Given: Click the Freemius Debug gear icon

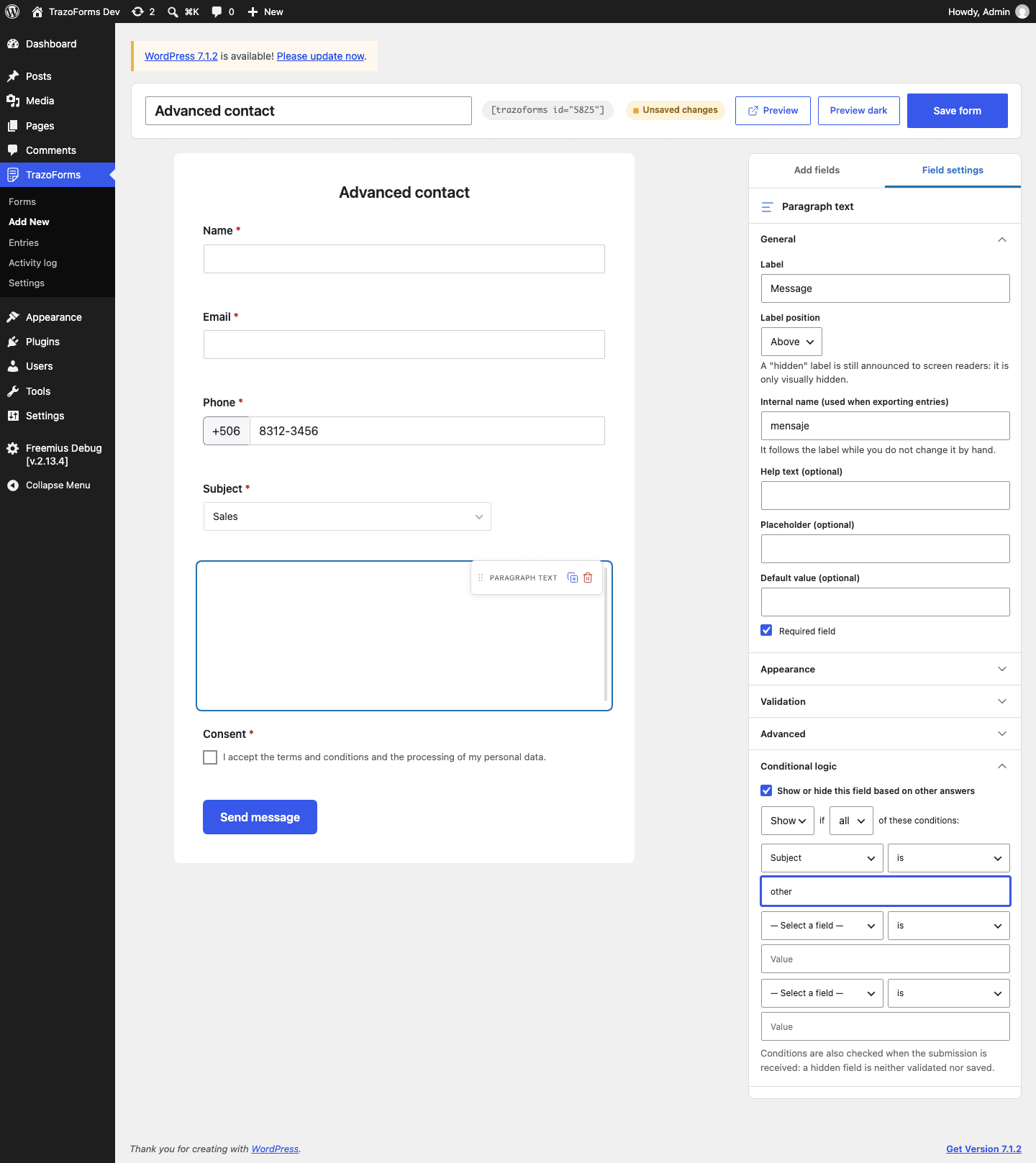Looking at the screenshot, I should [x=13, y=448].
